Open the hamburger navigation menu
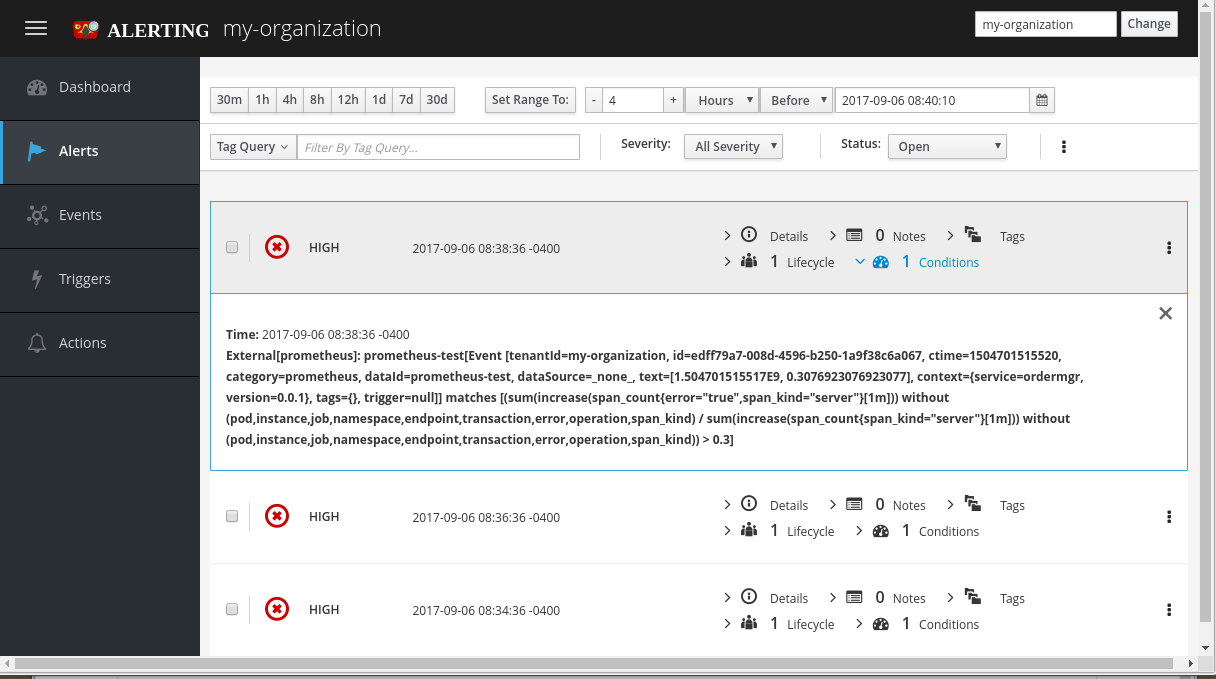 click(36, 28)
